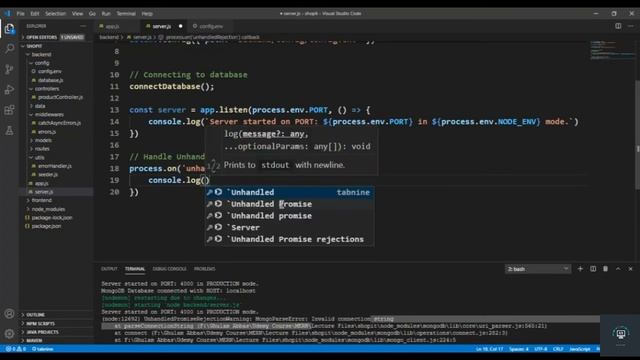Click the JavaScript language mode indicator
The image size is (640, 360).
point(580,349)
